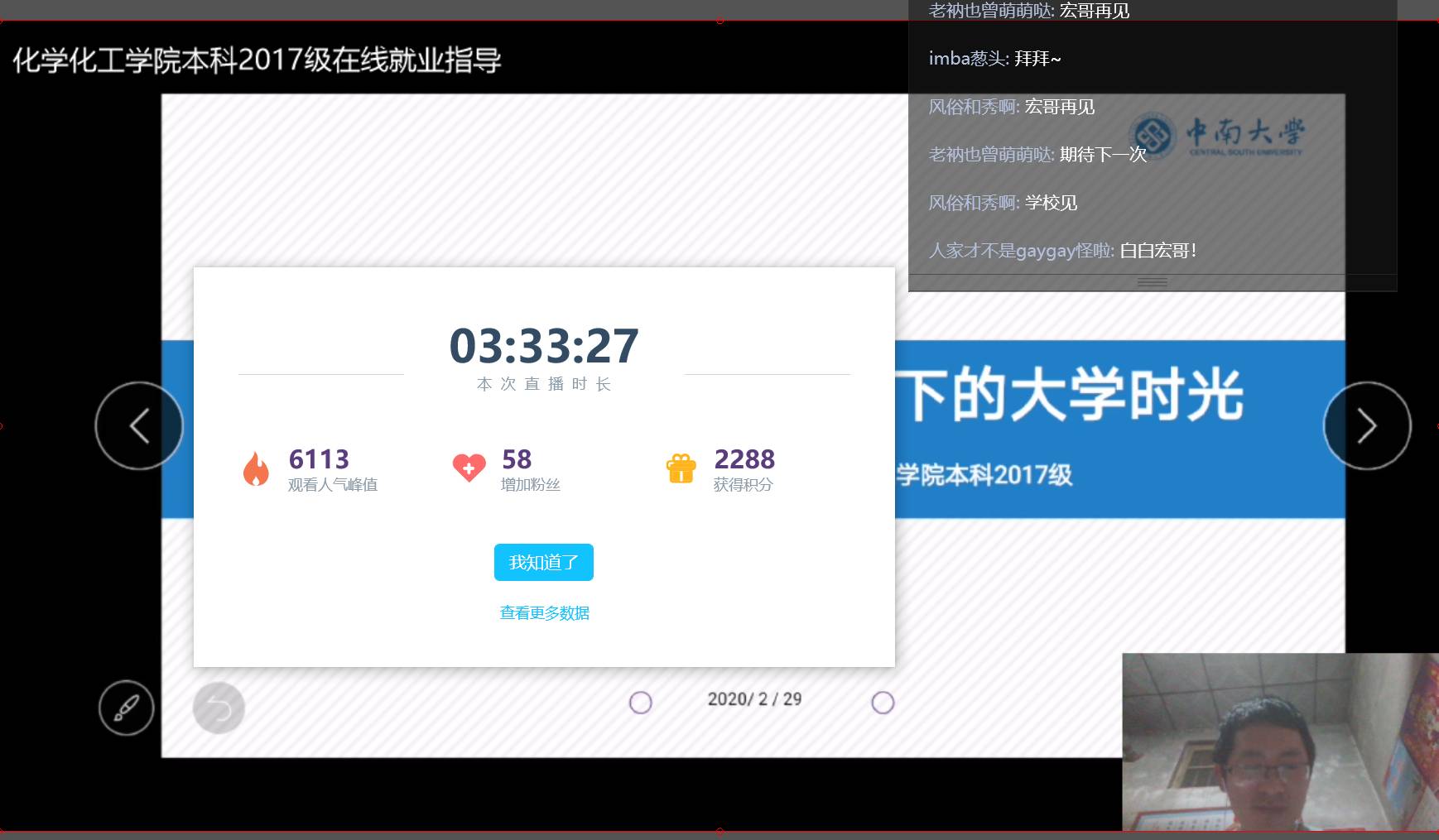1439x840 pixels.
Task: Click the 03:33:27 stream duration
Action: 544,346
